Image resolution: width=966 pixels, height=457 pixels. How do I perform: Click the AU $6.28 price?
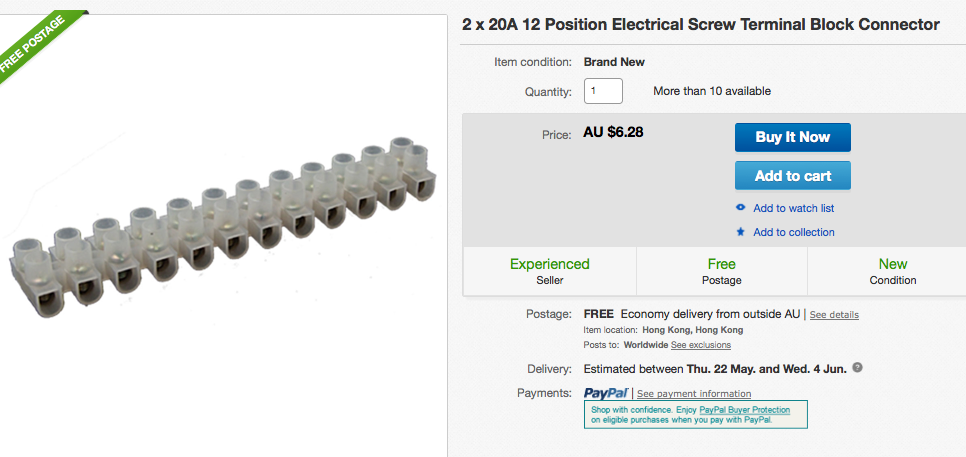613,133
